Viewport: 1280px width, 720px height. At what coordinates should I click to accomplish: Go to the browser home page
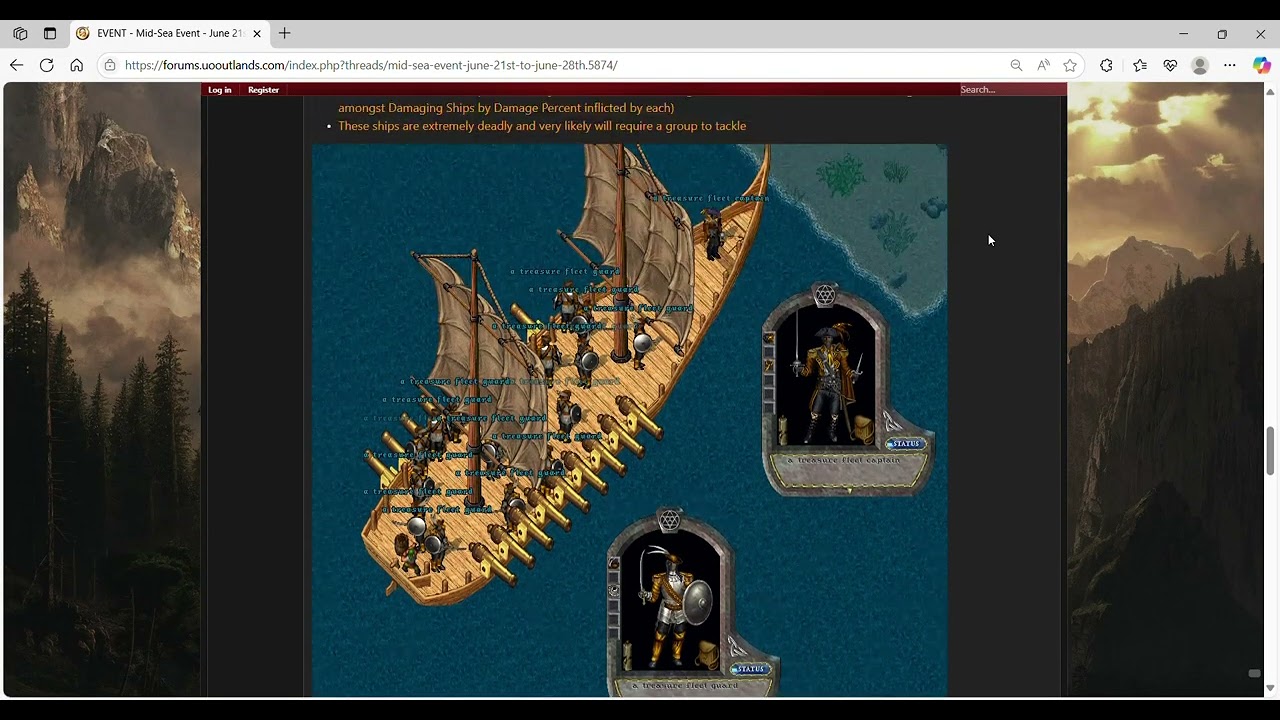click(76, 65)
